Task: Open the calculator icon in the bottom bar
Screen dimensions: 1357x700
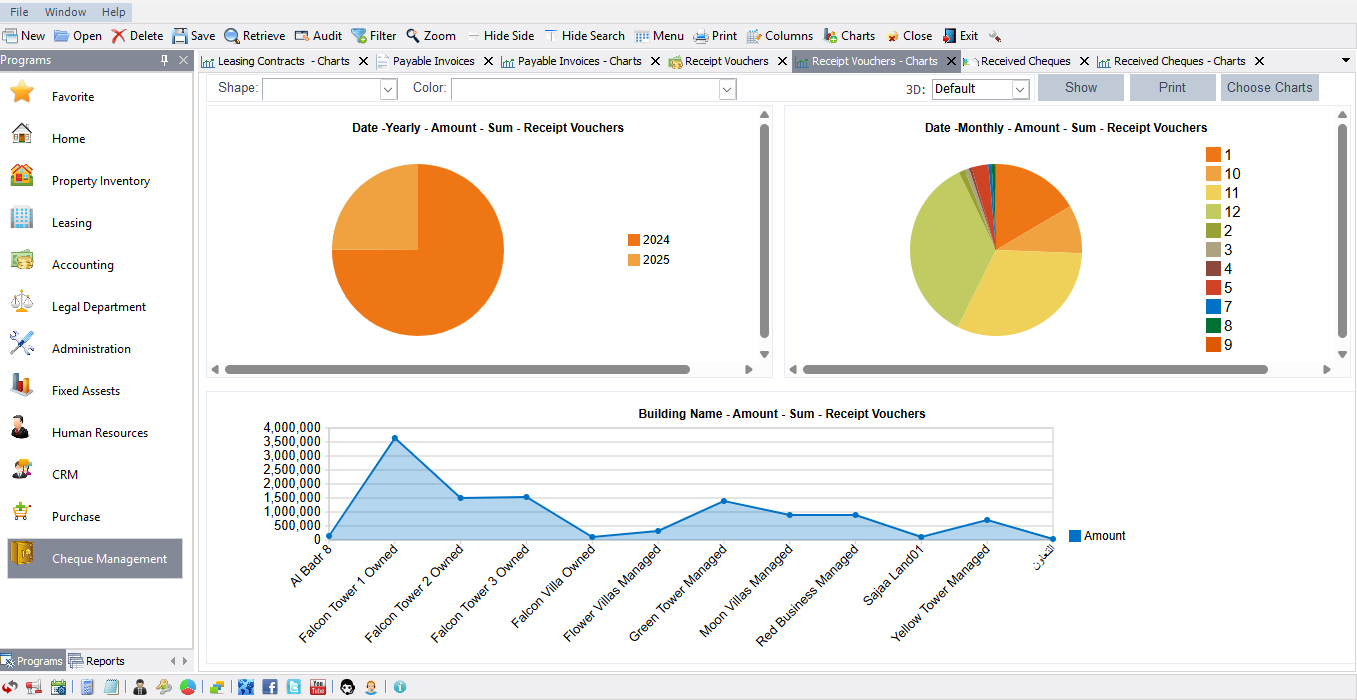Action: [87, 687]
